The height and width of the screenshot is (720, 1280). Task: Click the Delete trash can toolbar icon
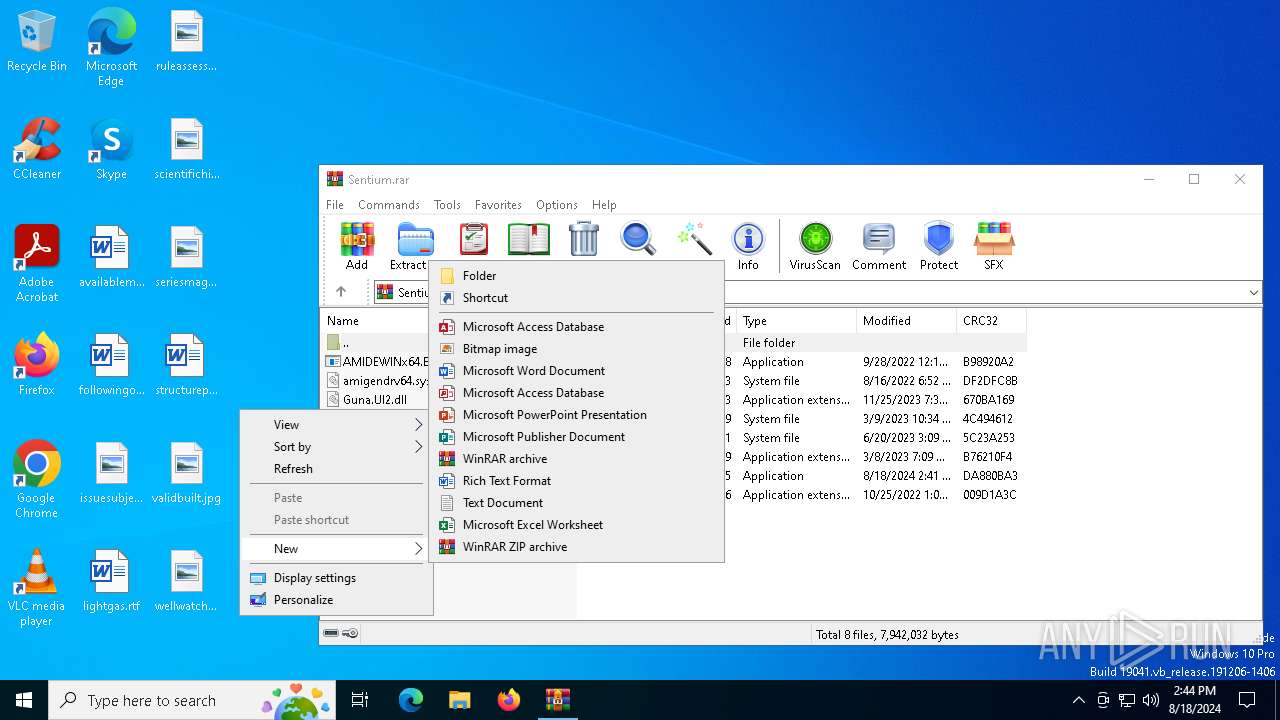coord(584,240)
